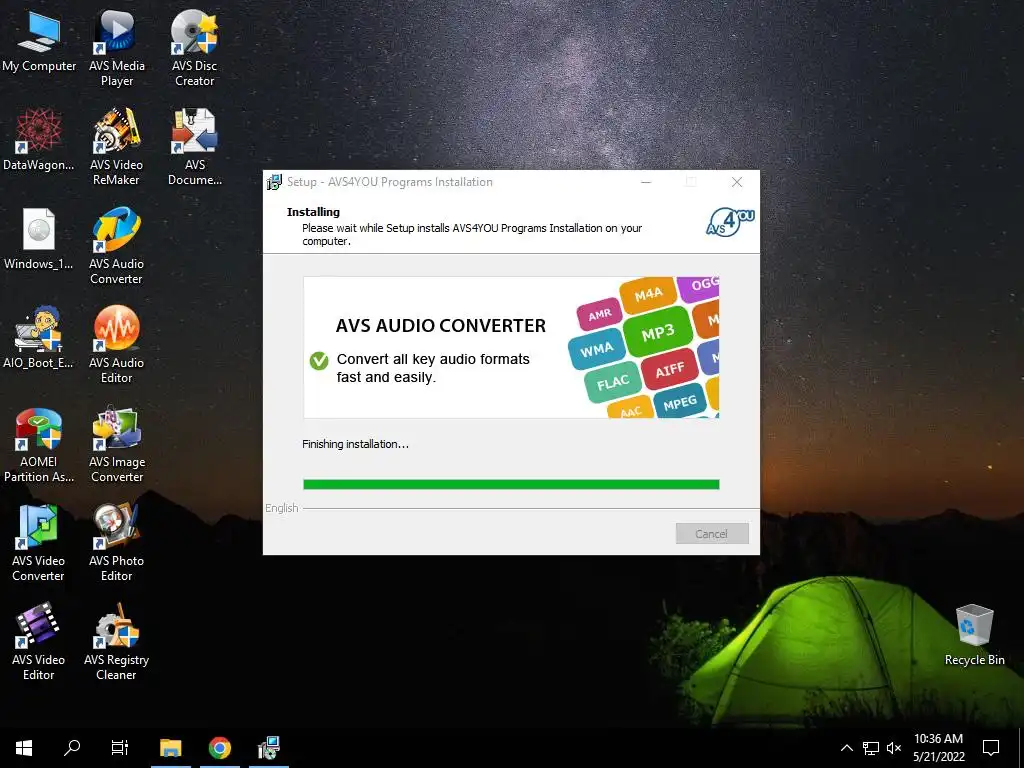Open Task View in taskbar
Image resolution: width=1024 pixels, height=768 pixels.
tap(120, 748)
